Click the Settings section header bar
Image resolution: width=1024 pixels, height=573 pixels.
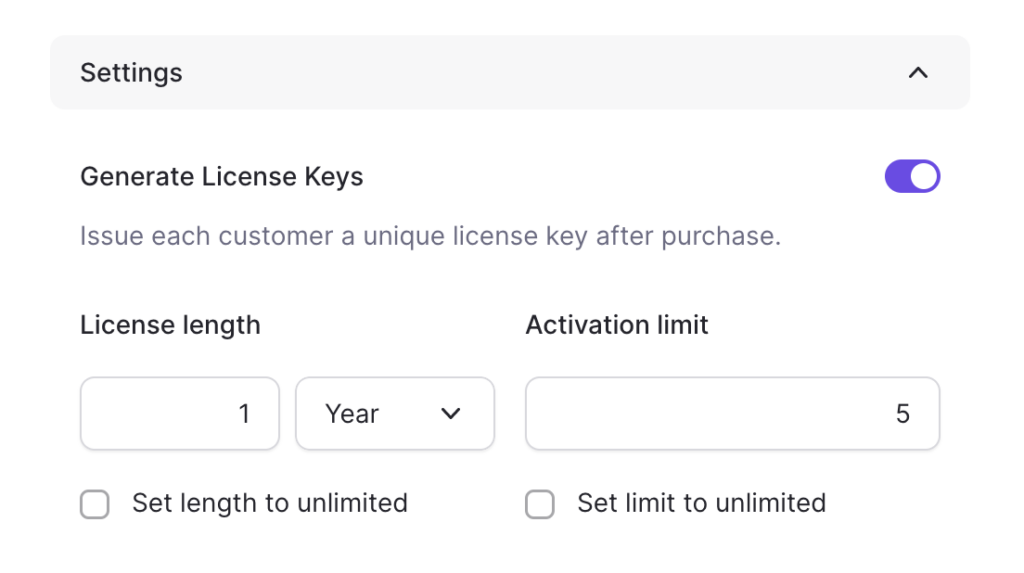coord(510,73)
